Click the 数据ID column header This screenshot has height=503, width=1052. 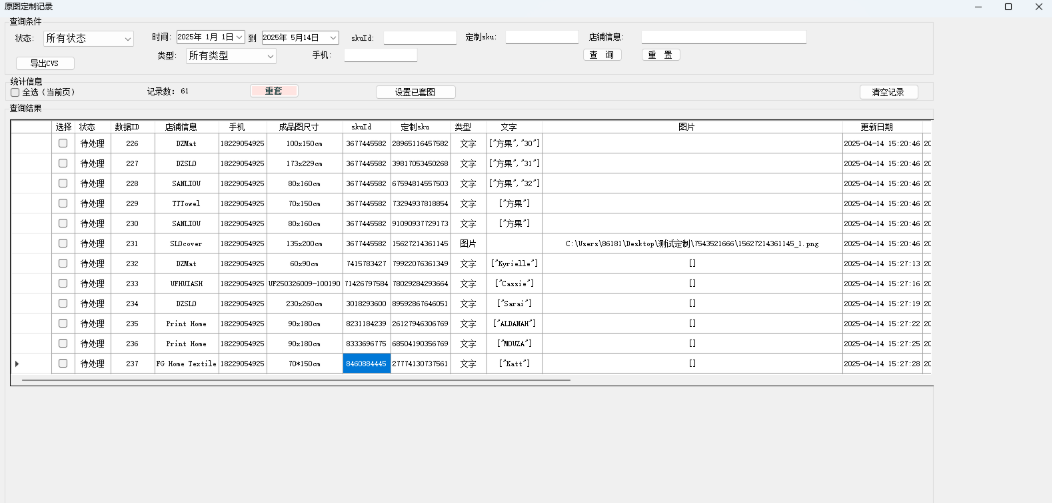point(127,127)
